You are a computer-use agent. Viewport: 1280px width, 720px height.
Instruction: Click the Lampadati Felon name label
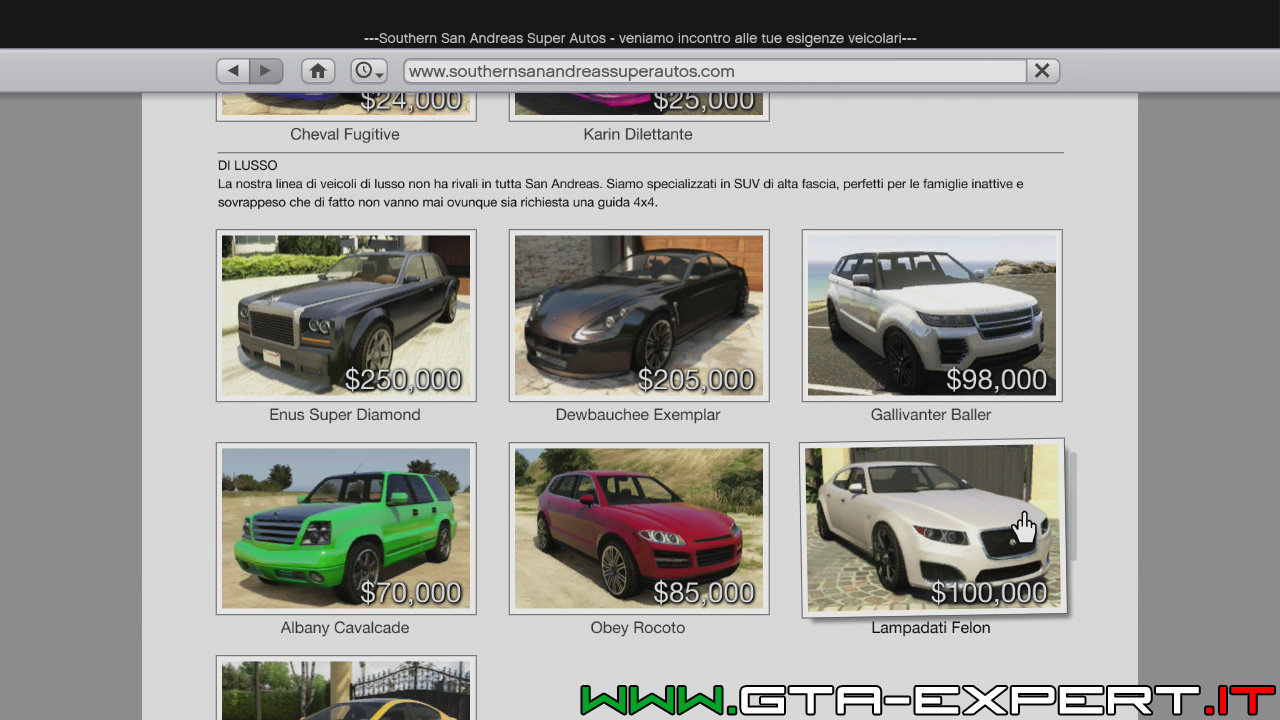931,628
